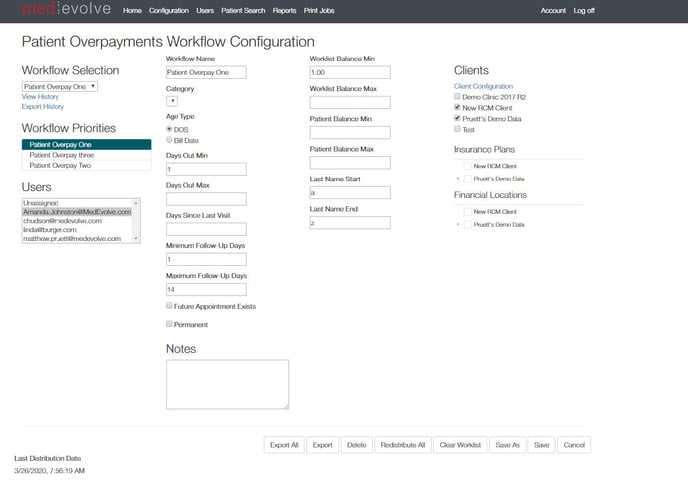The image size is (688, 481).
Task: Uncheck the Pruett's Demo Data client
Action: coord(458,118)
